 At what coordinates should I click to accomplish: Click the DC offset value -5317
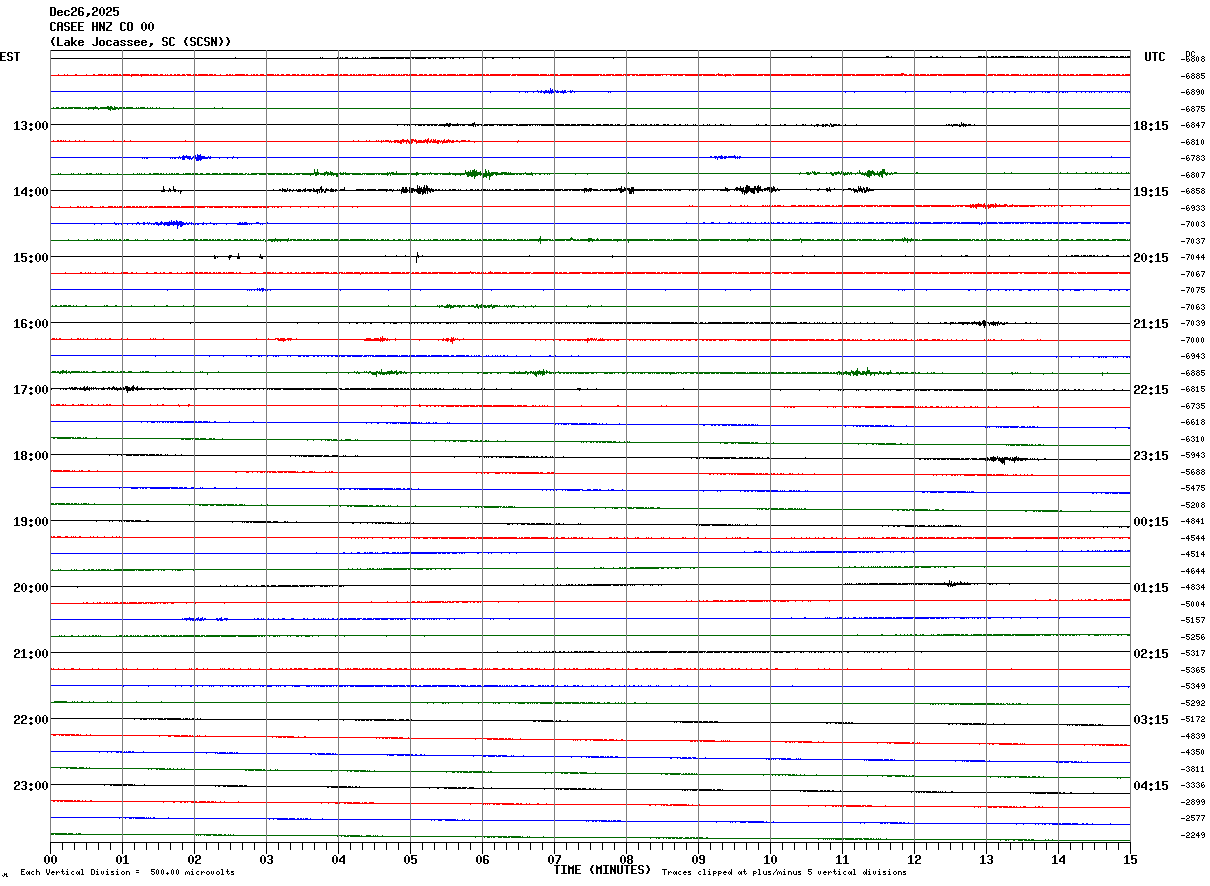point(1193,654)
